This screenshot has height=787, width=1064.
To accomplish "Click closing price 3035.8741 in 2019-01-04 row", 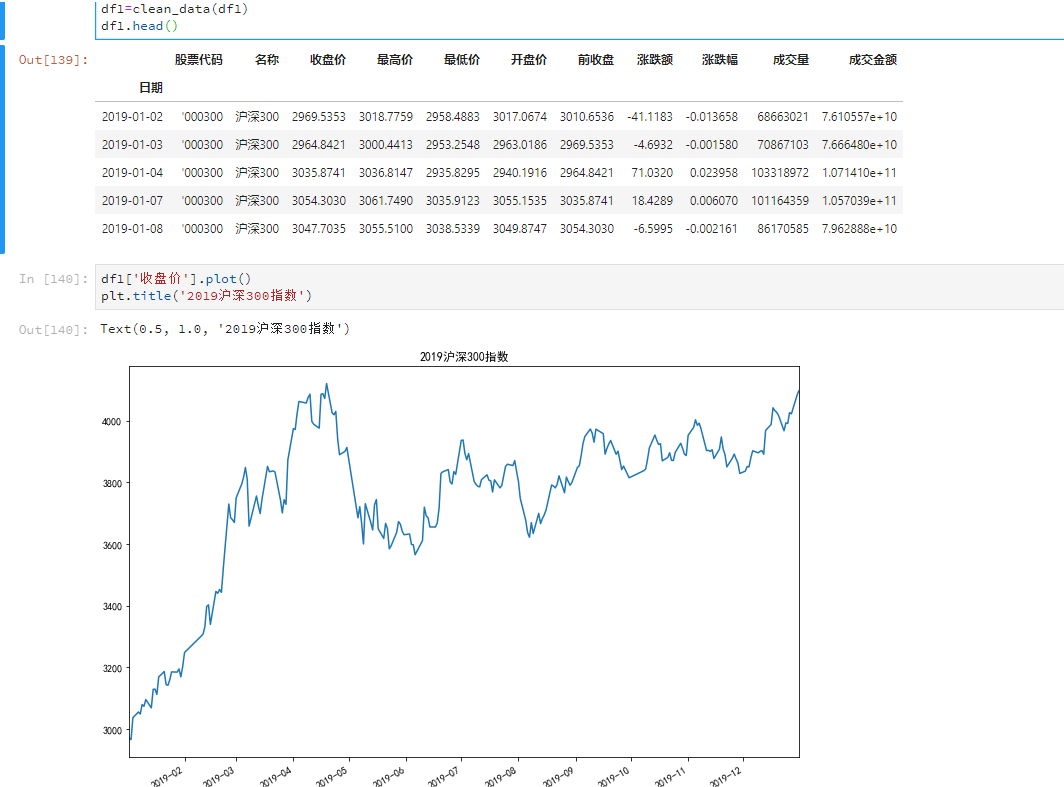I will point(318,172).
